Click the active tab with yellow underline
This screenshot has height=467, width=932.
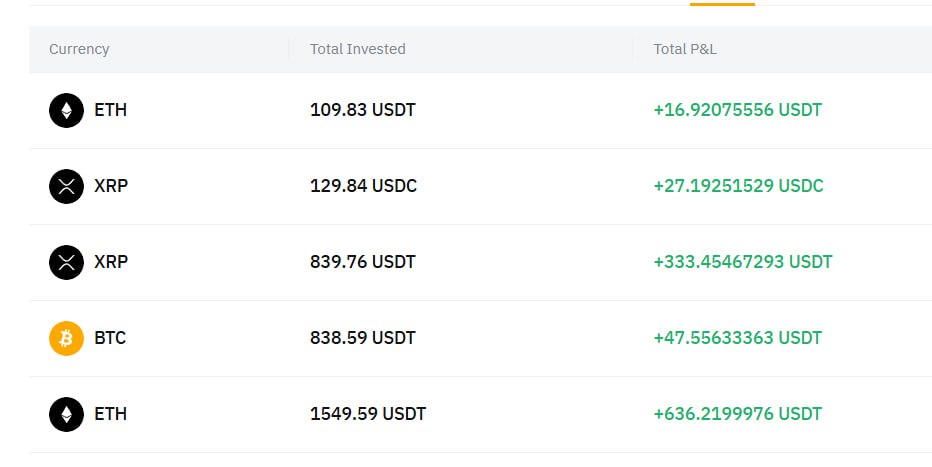coord(722,4)
